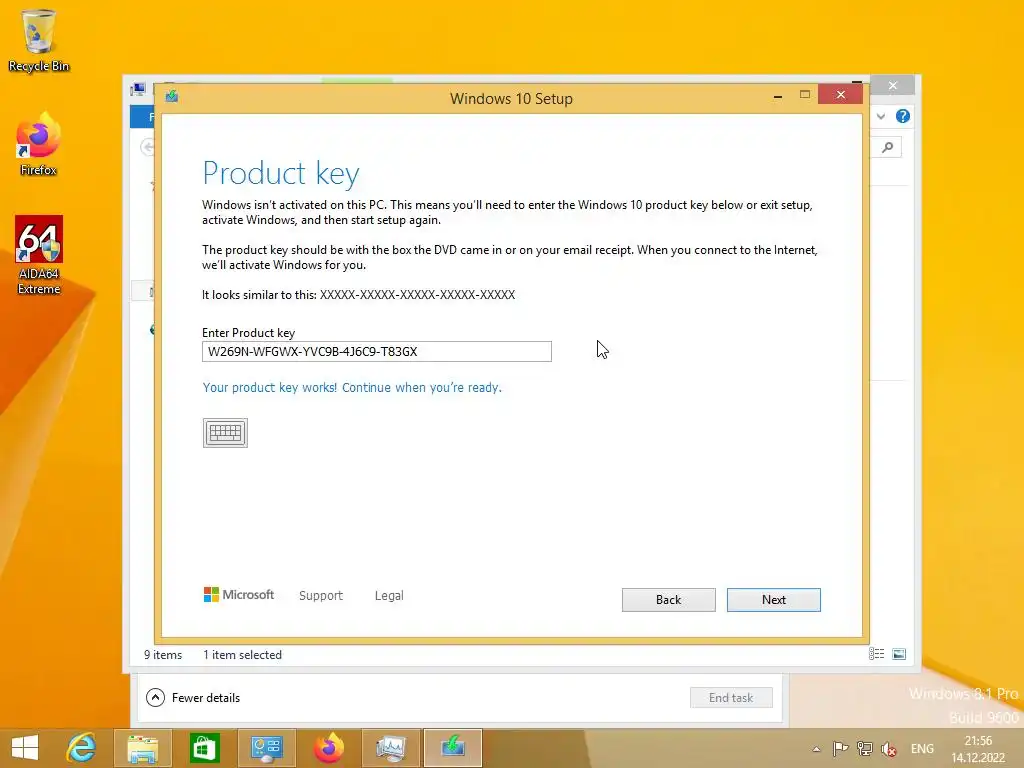The image size is (1024, 768).
Task: Focus the Enter Product key field
Action: coord(377,351)
